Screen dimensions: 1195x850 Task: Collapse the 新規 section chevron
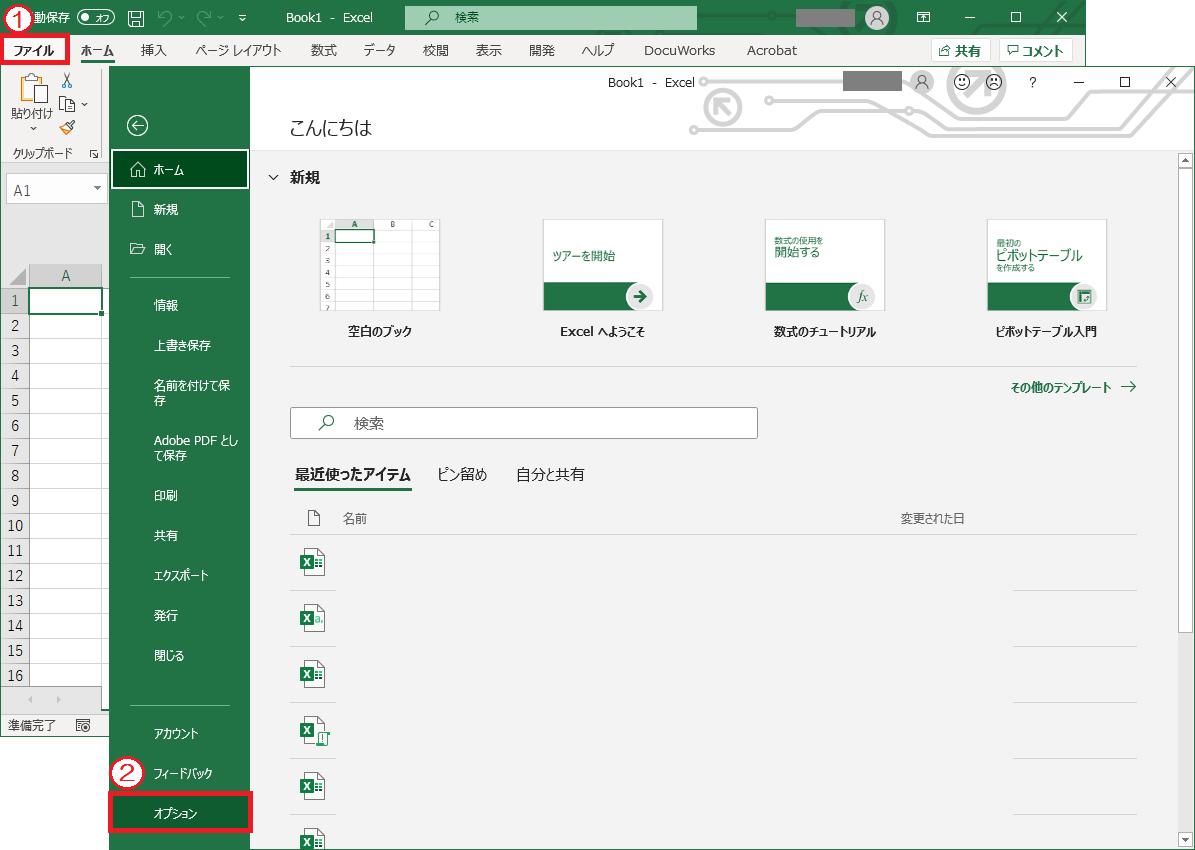point(273,178)
